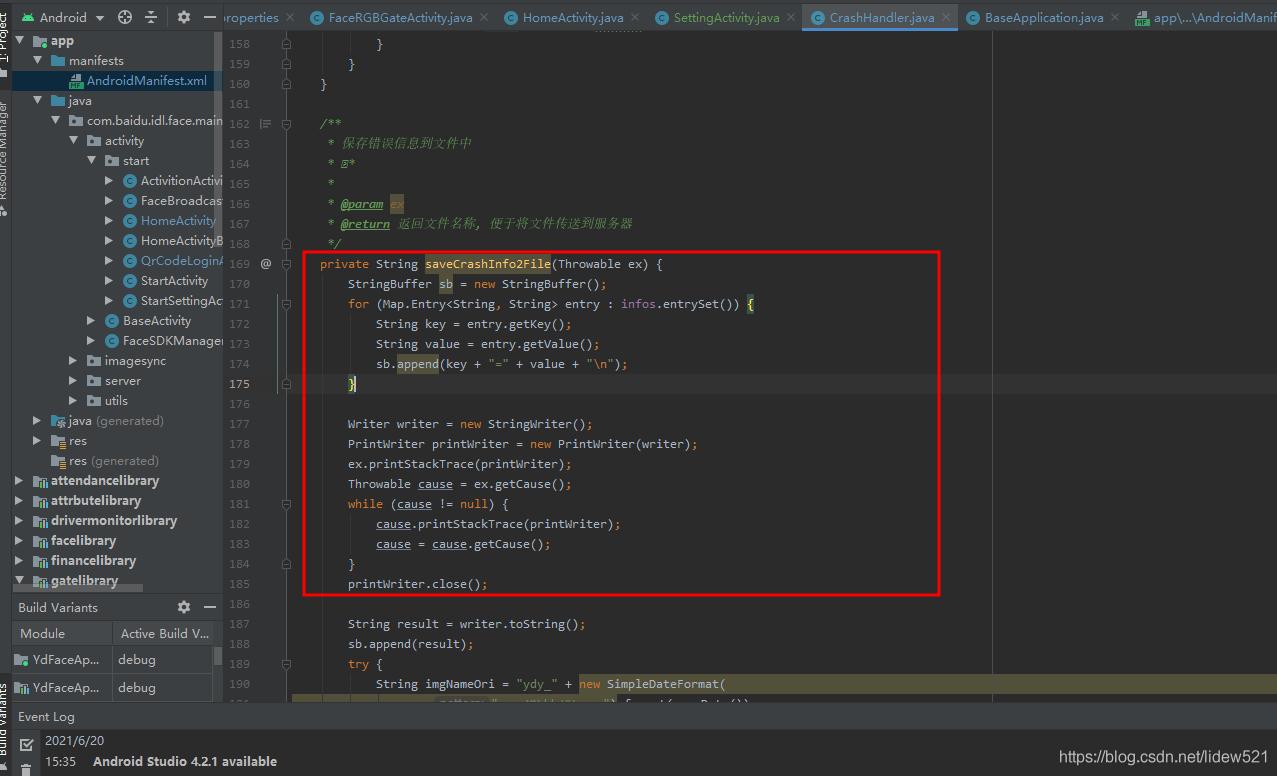Collapse the saveCrashInfo2File method fold
This screenshot has width=1277, height=776.
286,263
